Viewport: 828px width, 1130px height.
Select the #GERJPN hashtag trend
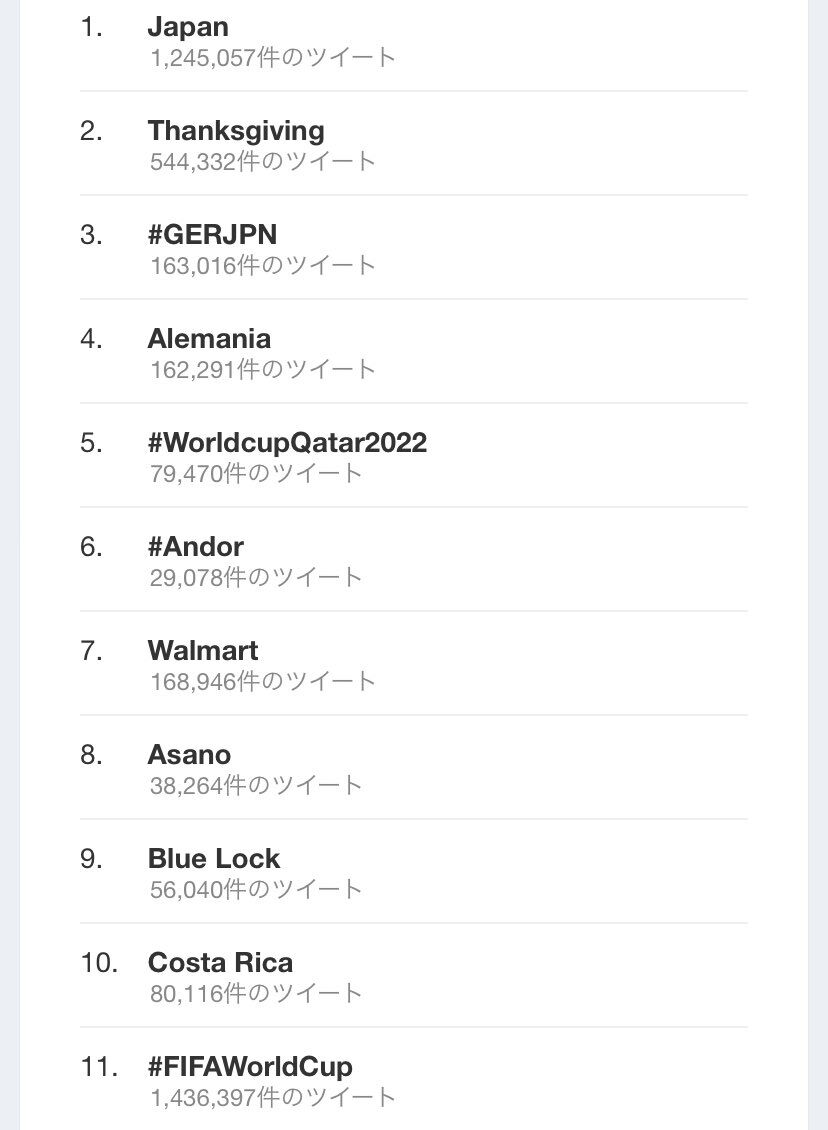click(x=212, y=235)
